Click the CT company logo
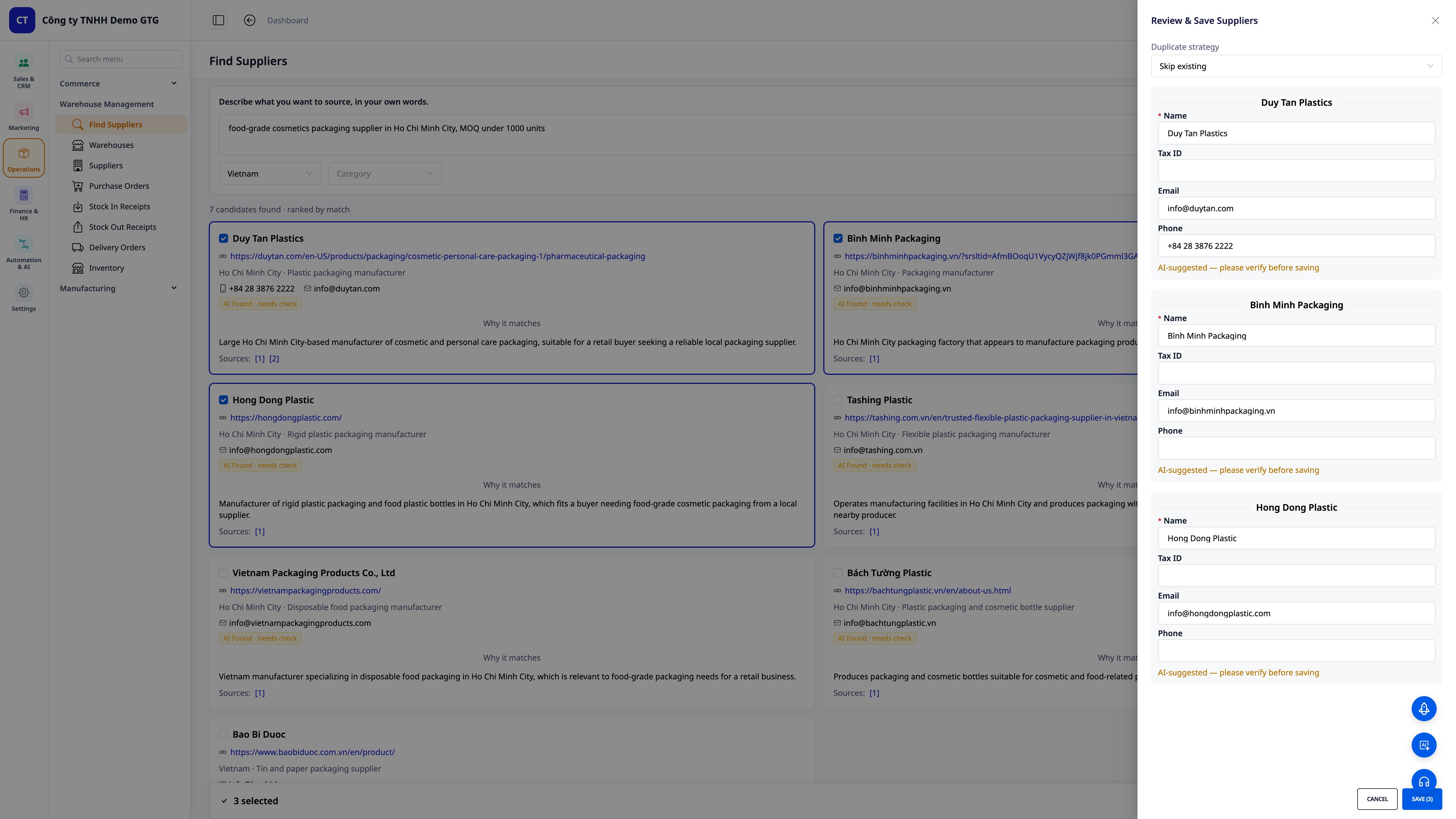 click(22, 20)
